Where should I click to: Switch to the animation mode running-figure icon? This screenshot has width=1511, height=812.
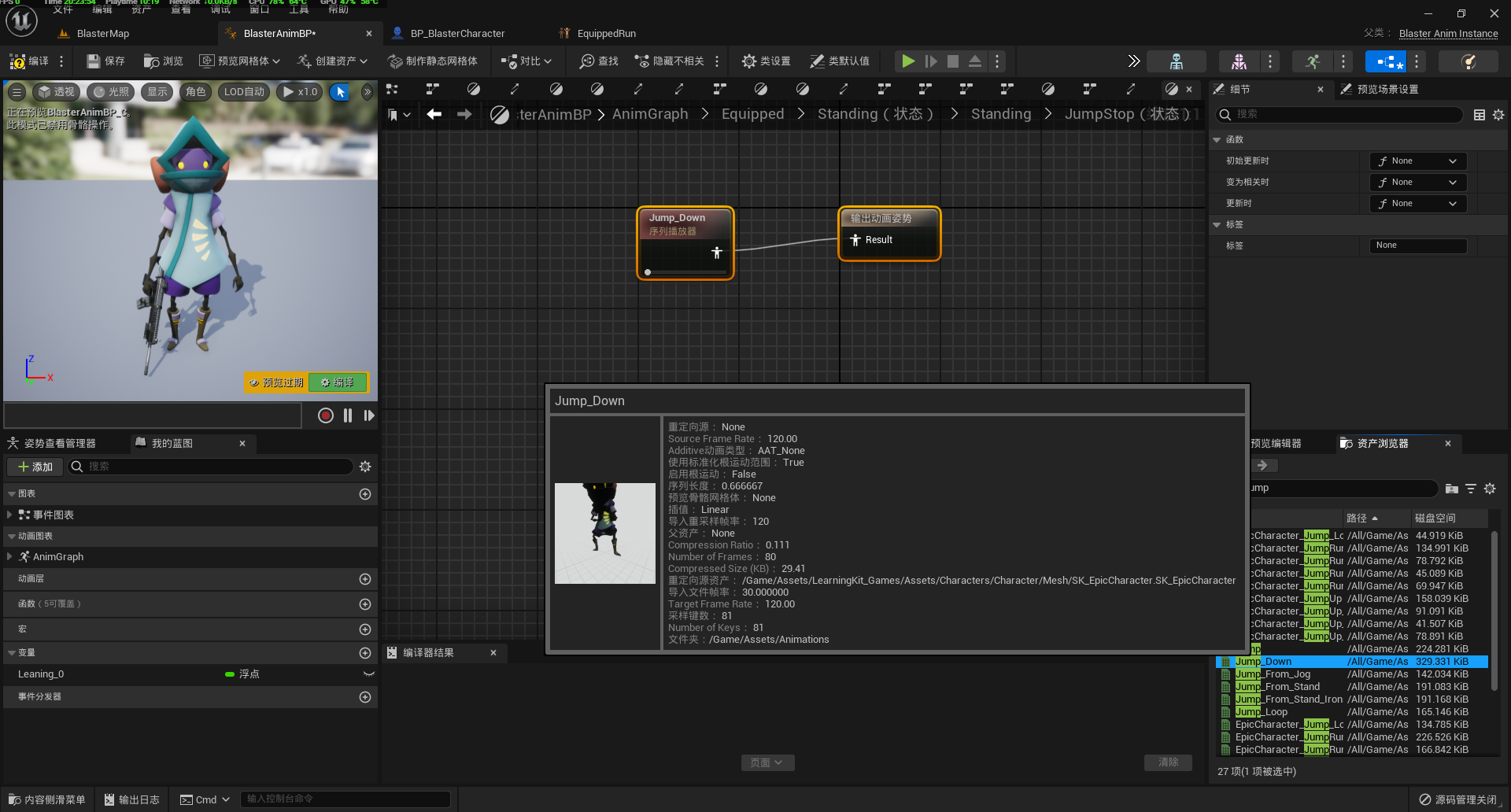pyautogui.click(x=1312, y=61)
